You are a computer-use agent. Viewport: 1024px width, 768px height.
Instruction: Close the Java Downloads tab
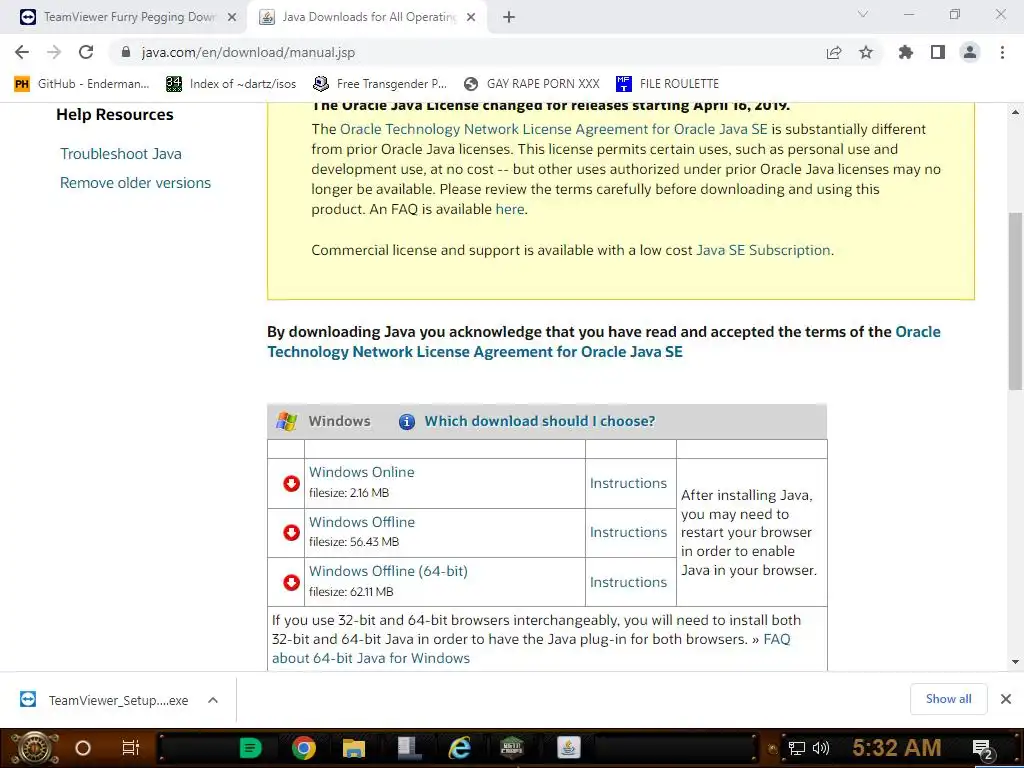[471, 17]
